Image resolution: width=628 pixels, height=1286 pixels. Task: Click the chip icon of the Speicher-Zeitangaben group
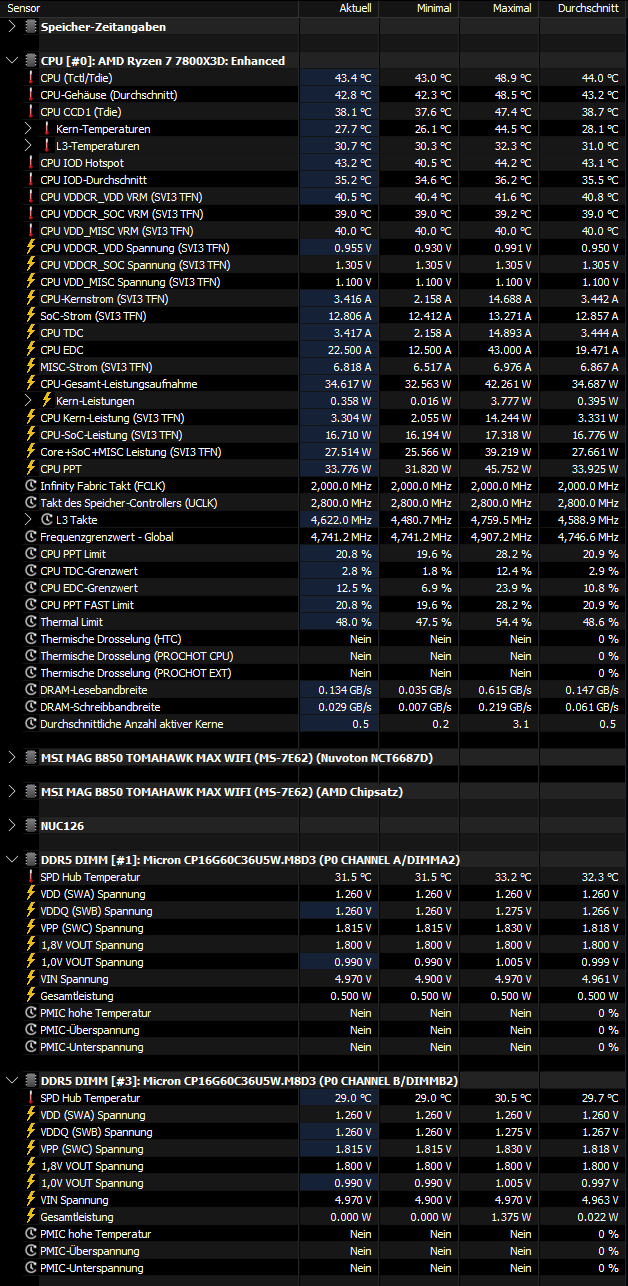coord(30,27)
